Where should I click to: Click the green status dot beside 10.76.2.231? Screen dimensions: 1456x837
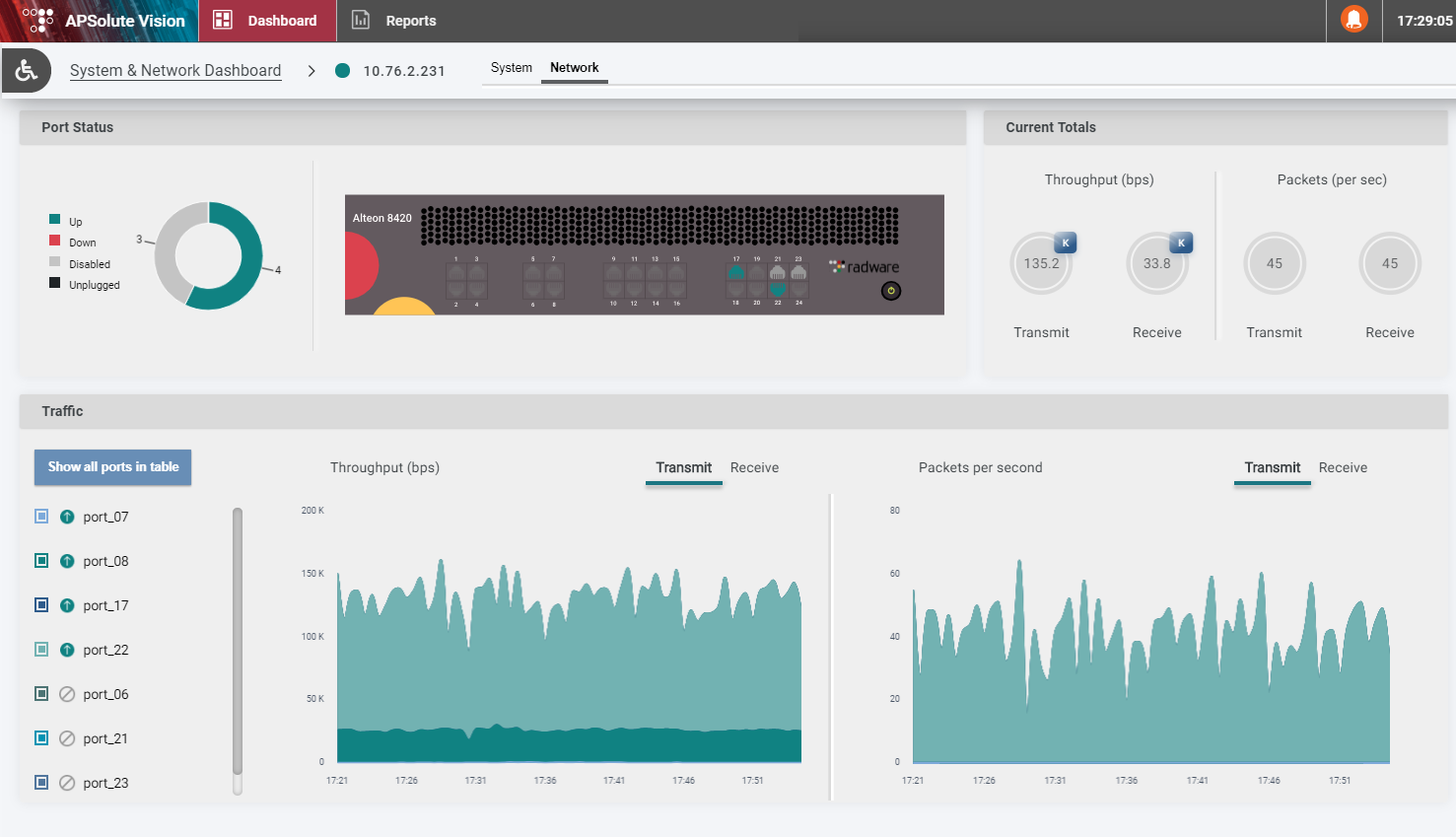(x=342, y=70)
